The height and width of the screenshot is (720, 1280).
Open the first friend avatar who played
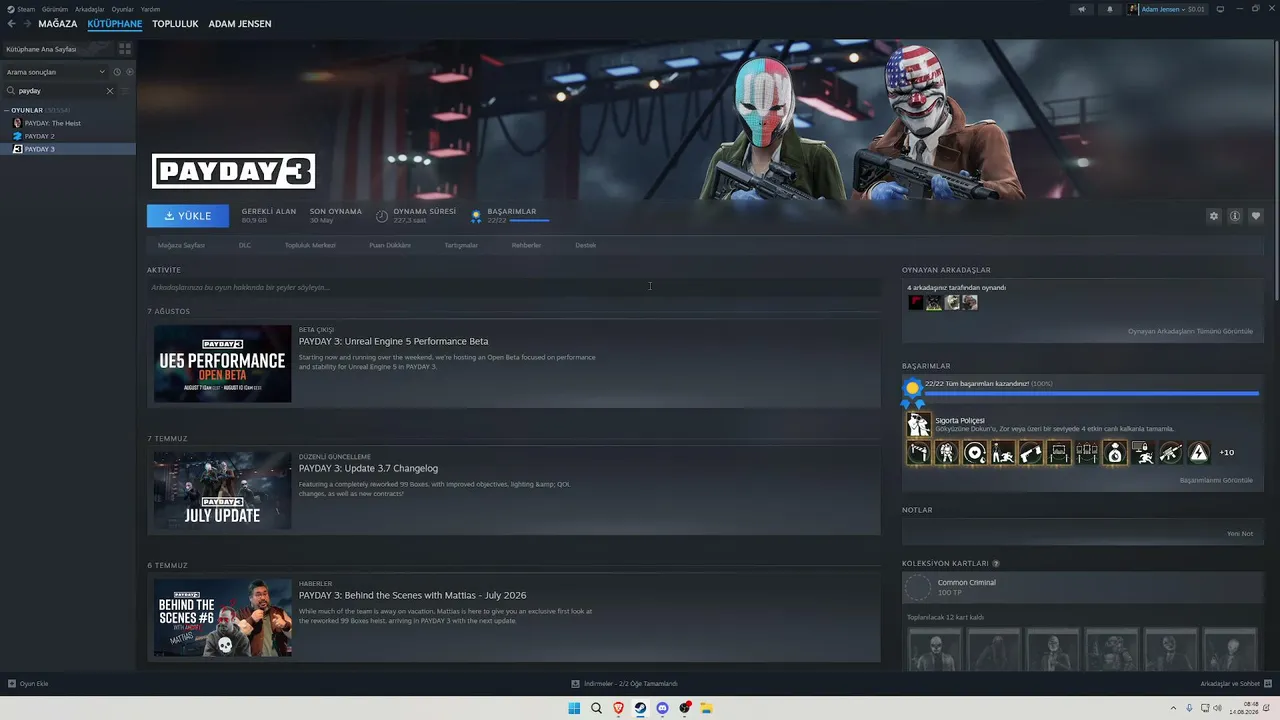pos(916,302)
